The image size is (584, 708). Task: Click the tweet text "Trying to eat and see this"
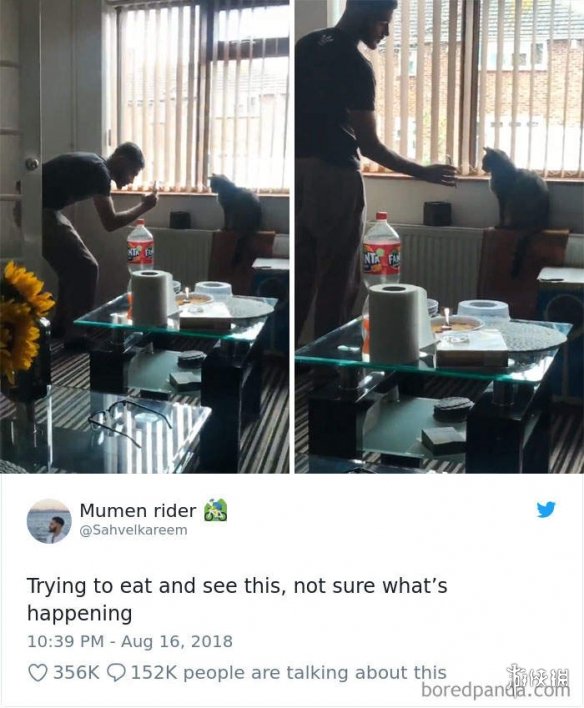156,586
